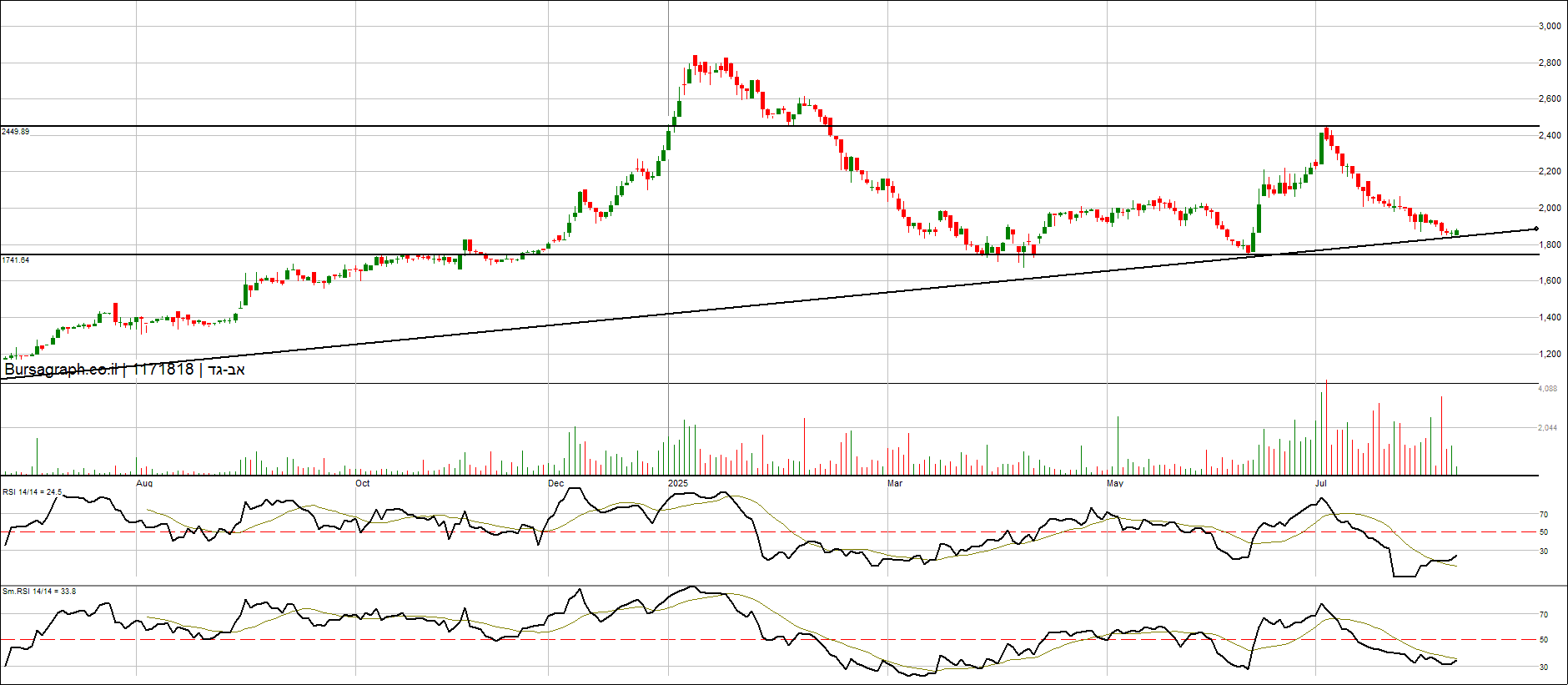Click the May date label
1568x685 pixels.
[x=1115, y=483]
